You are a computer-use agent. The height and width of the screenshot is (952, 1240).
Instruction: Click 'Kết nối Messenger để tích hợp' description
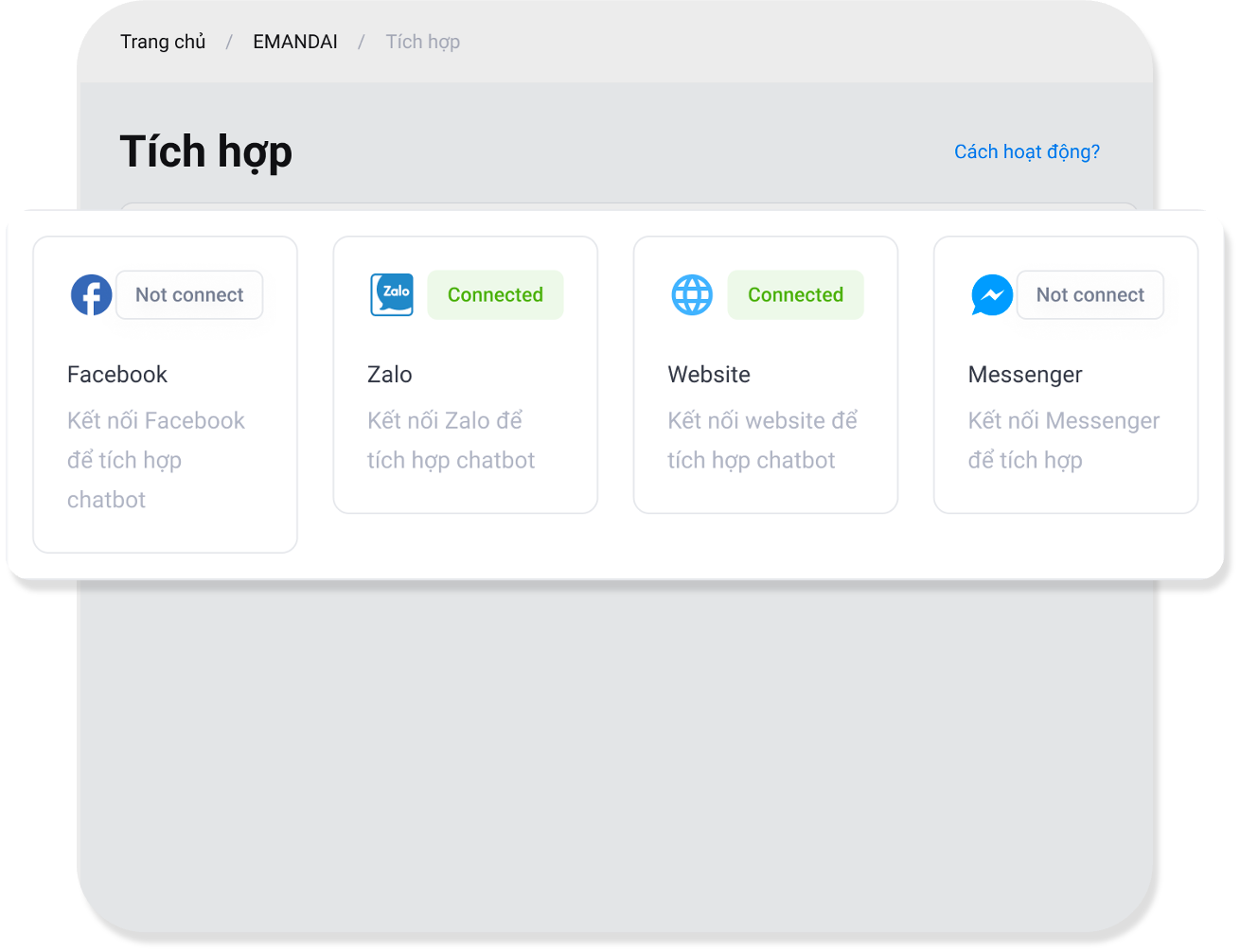pos(1063,440)
